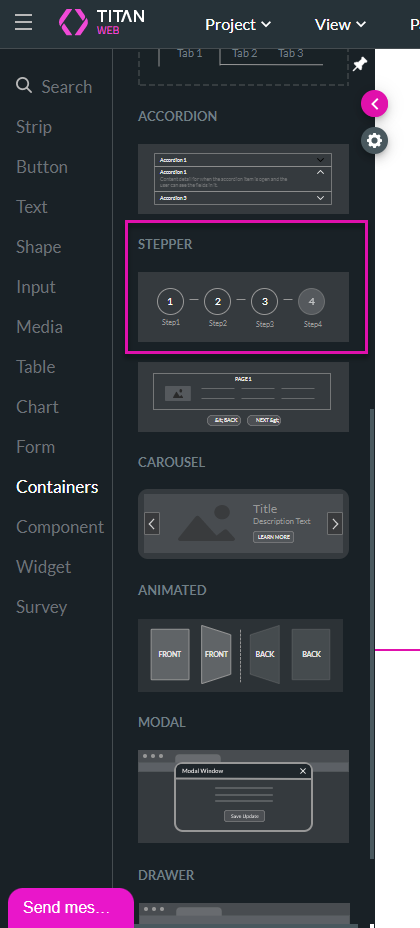
Task: Select Survey category in sidebar
Action: (x=41, y=607)
